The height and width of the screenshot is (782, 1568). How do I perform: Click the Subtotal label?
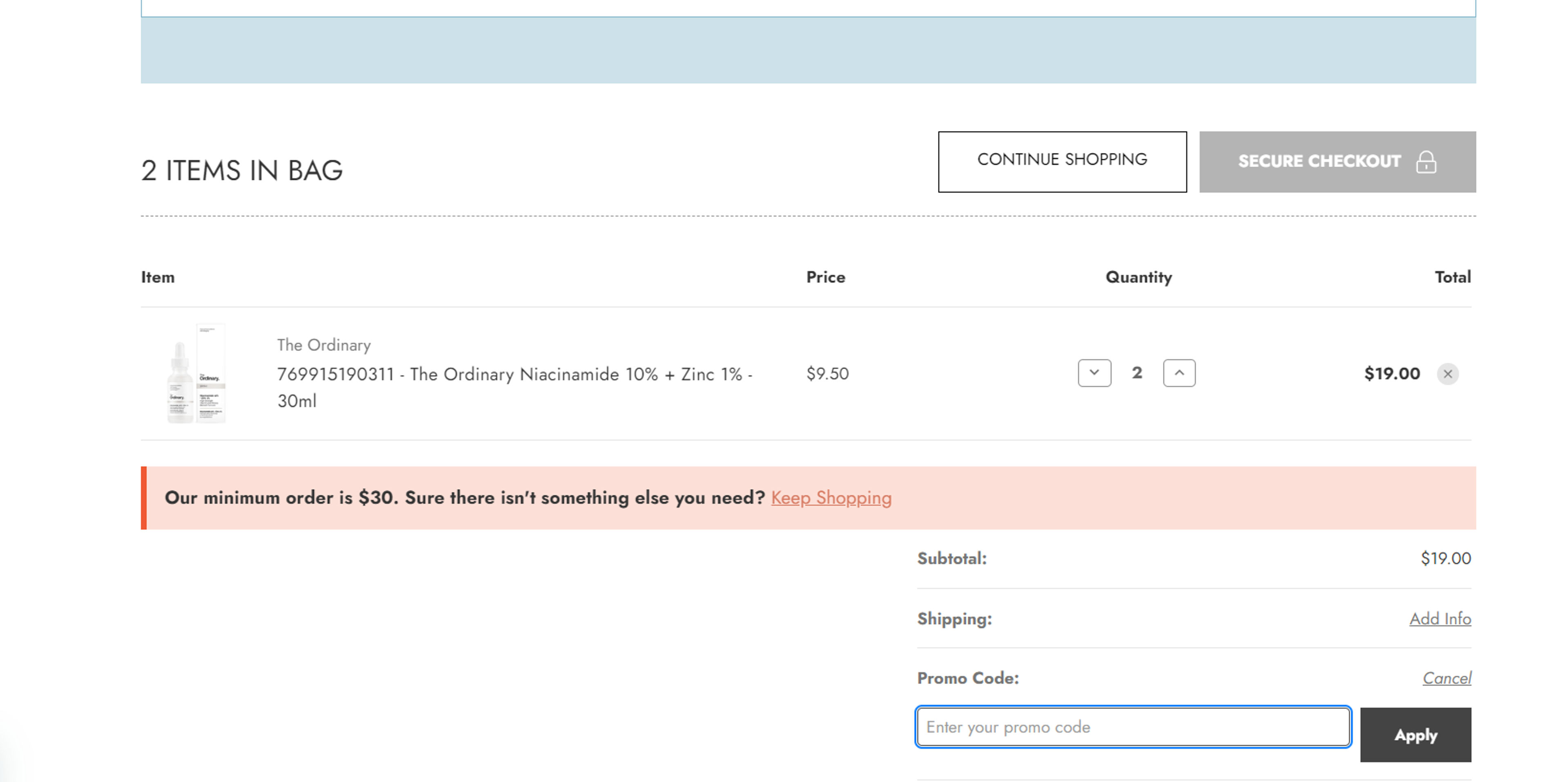click(951, 558)
